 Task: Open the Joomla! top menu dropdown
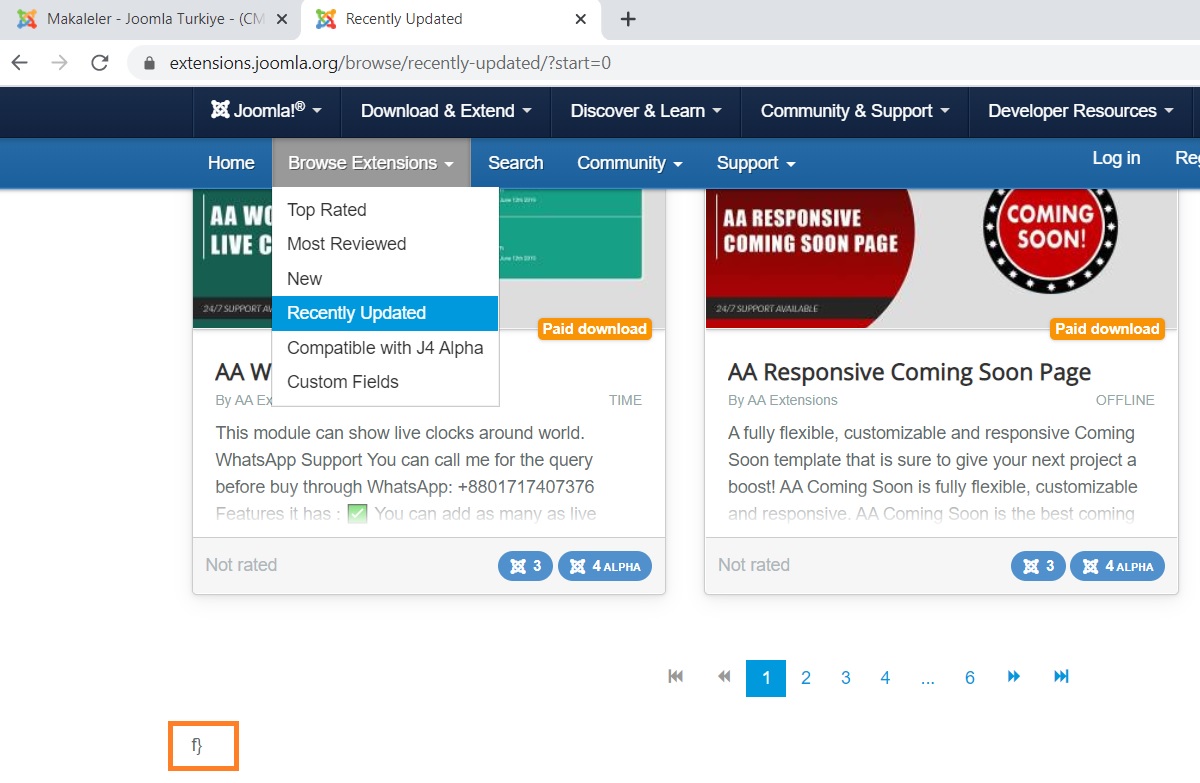coord(266,111)
